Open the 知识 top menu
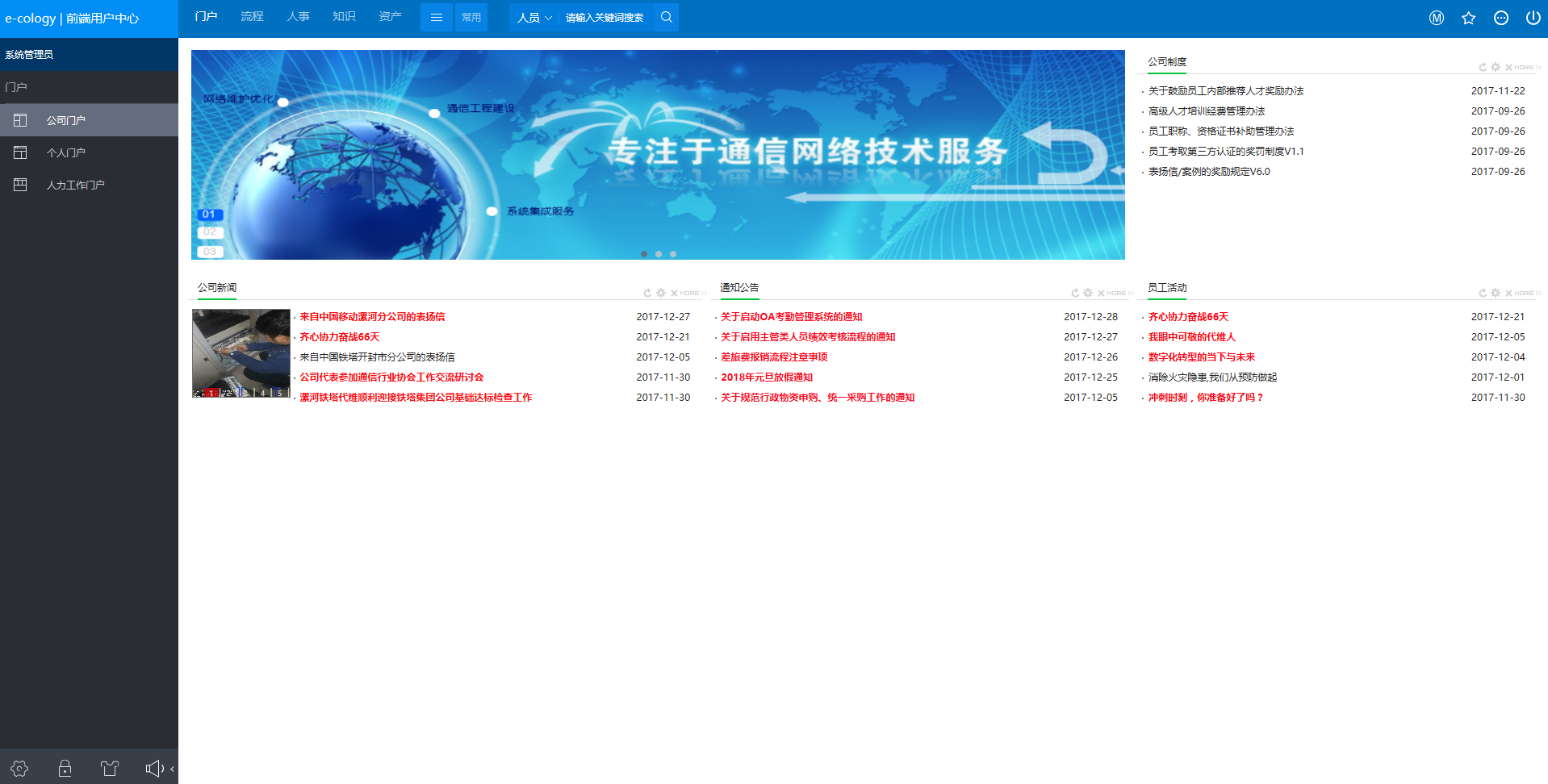Viewport: 1548px width, 784px height. tap(344, 16)
